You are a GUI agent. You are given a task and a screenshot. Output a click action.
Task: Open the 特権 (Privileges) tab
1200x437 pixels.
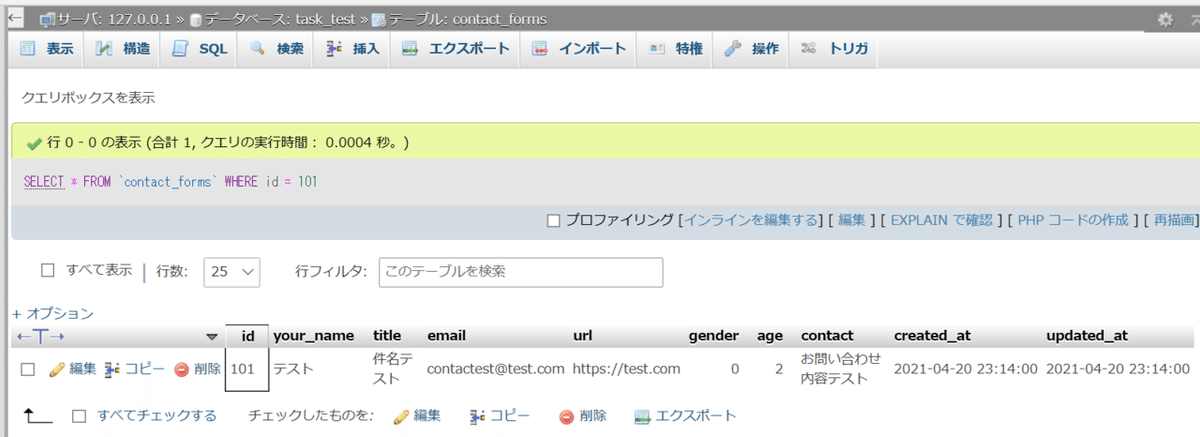677,48
